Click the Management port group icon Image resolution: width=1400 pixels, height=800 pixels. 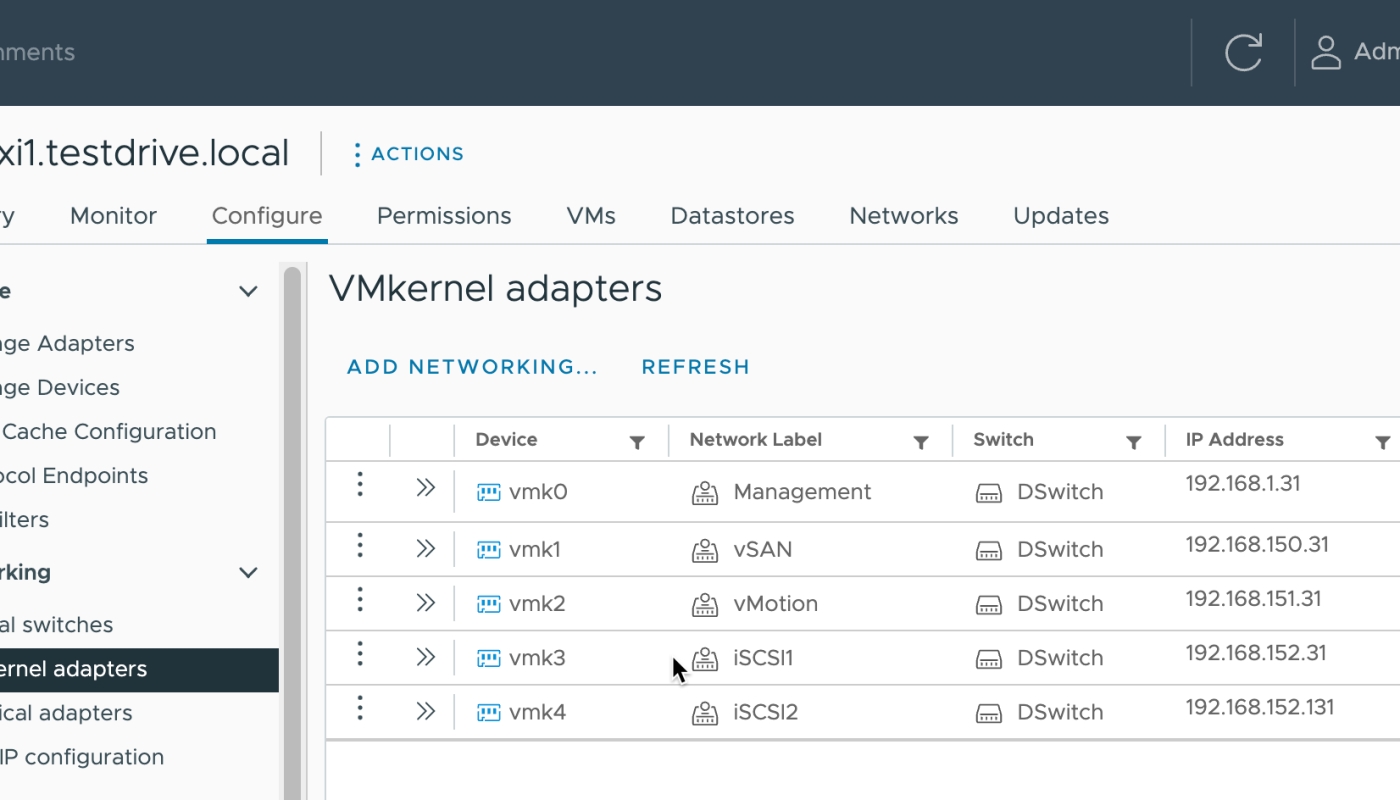(705, 492)
